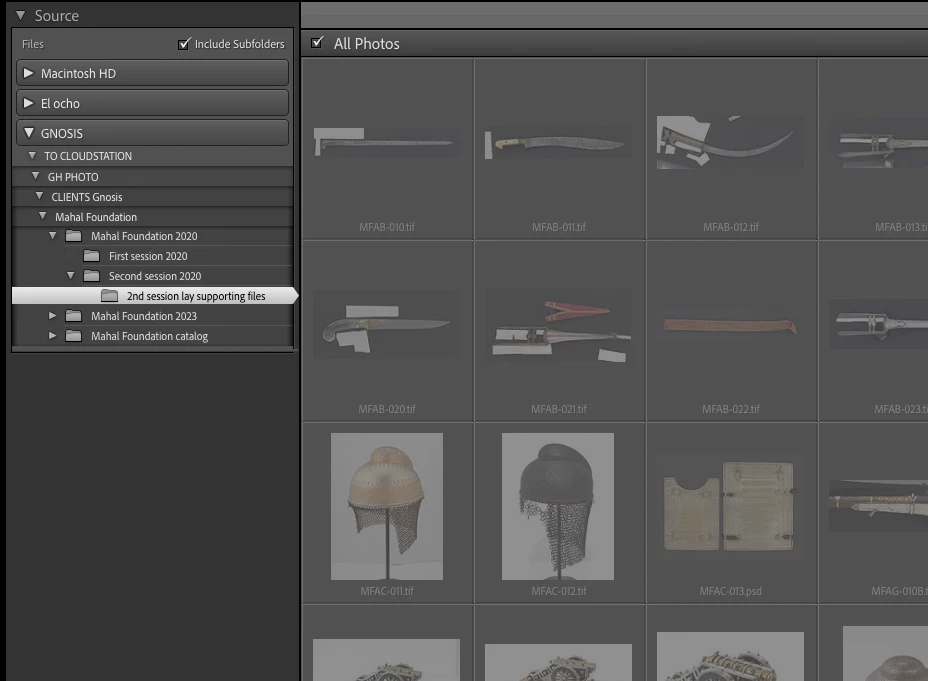Select the MFAC-012.tif dark helmet thumbnail
Image resolution: width=928 pixels, height=681 pixels.
558,506
